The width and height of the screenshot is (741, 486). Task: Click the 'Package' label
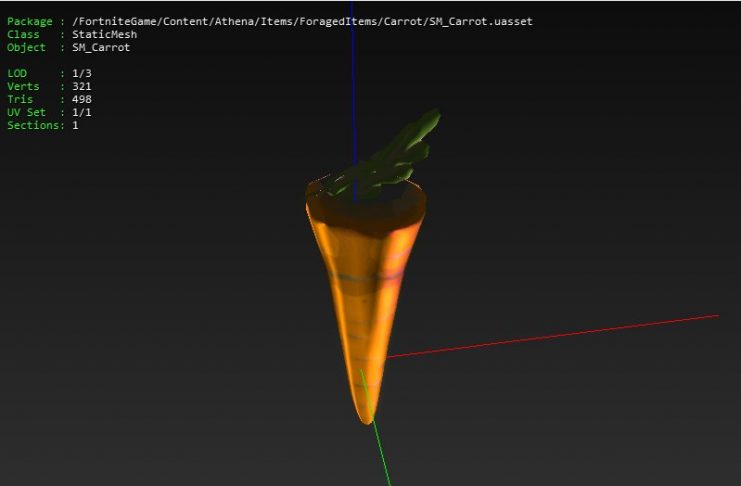tap(30, 22)
